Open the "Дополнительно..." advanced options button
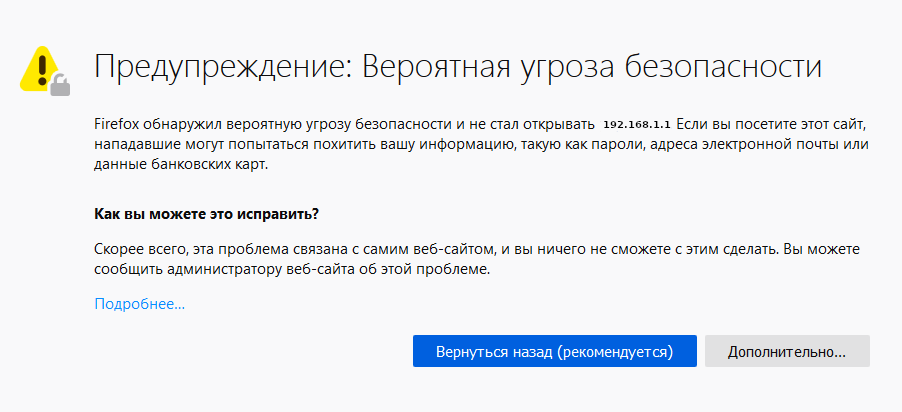Screen dimensions: 902x412 point(787,352)
